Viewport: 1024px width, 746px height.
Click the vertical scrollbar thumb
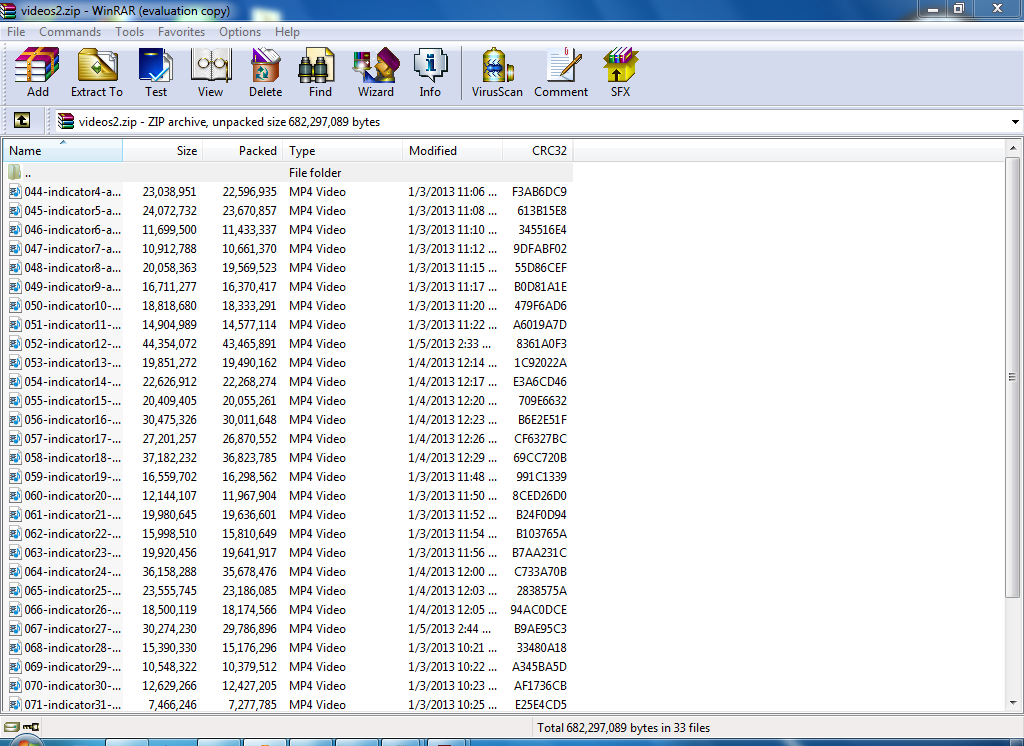[1012, 377]
